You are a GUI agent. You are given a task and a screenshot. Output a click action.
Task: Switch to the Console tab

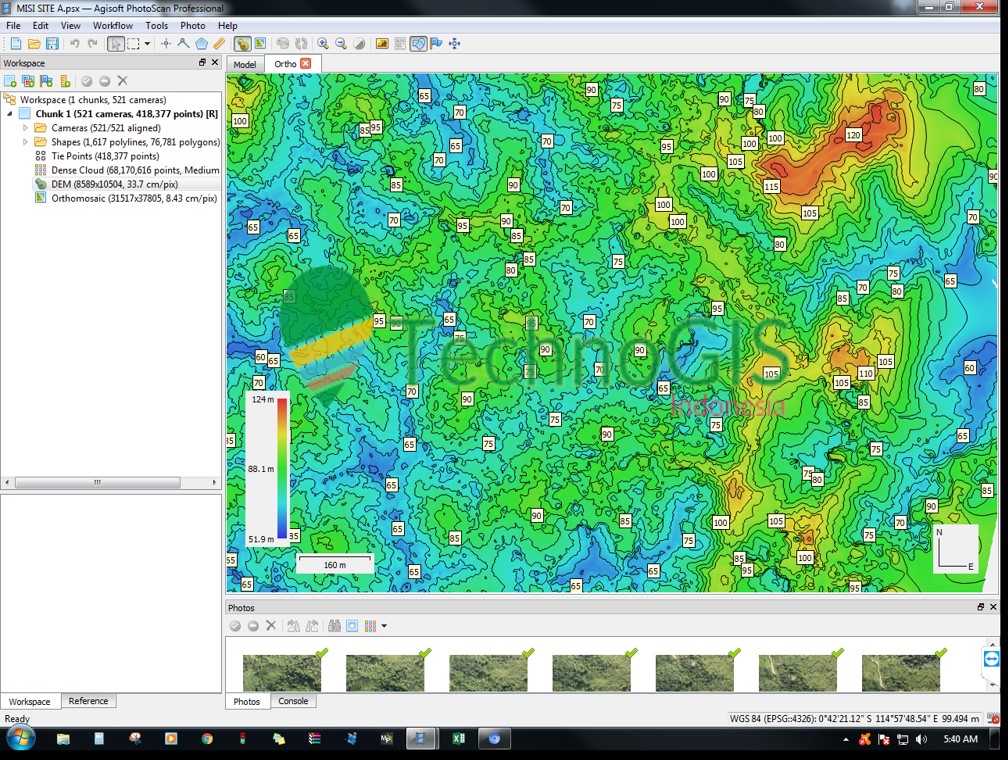click(x=293, y=701)
